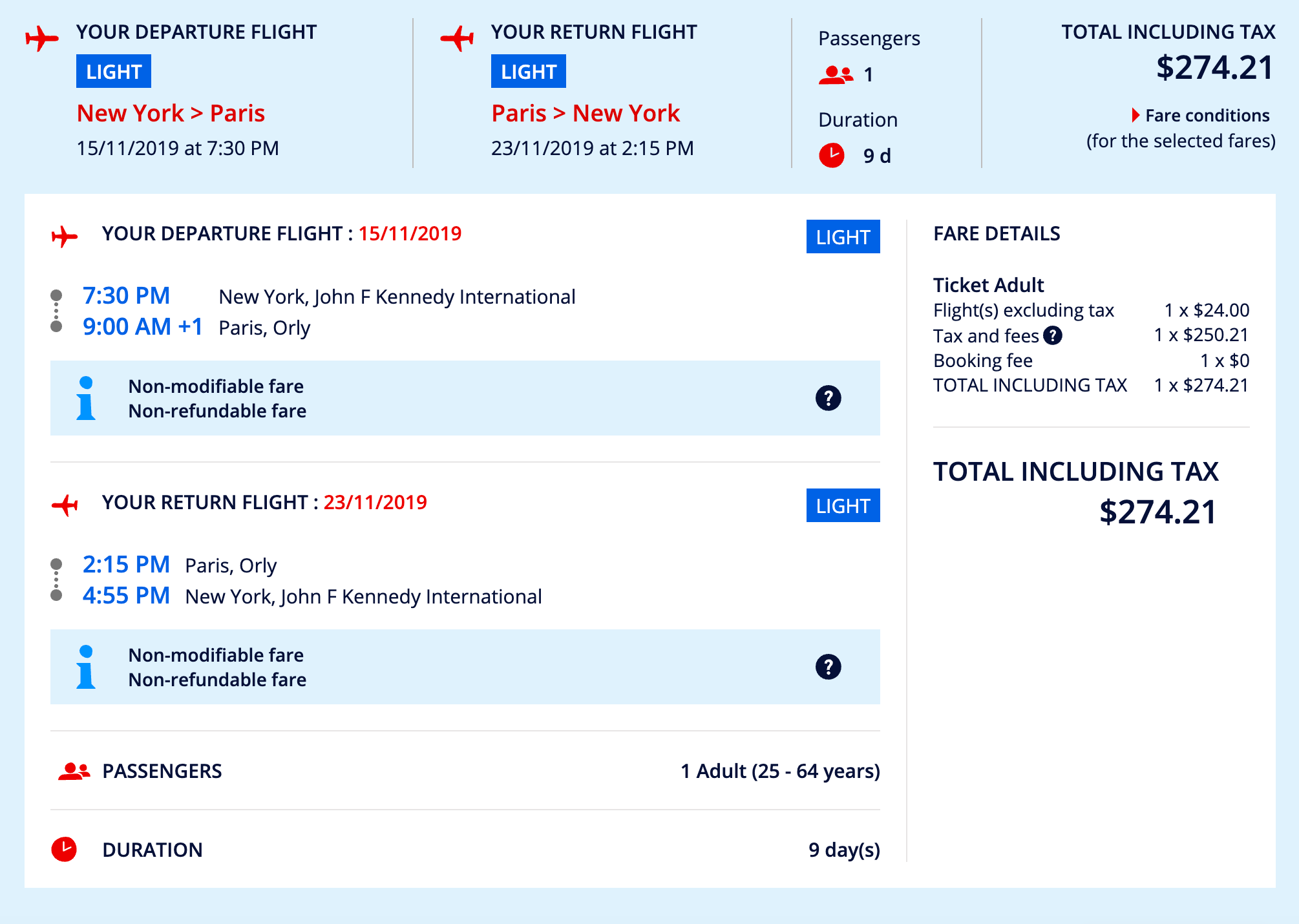Click the red duration clock icon in header

click(832, 155)
